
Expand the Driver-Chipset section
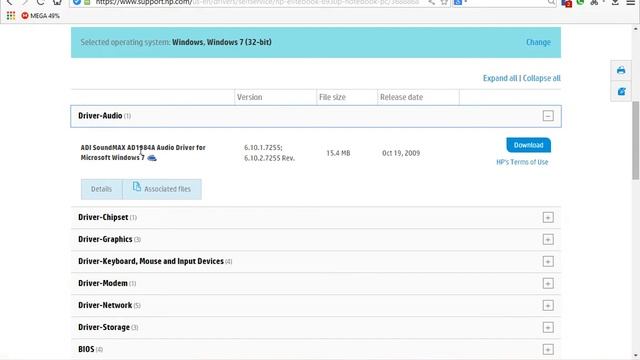tap(548, 217)
